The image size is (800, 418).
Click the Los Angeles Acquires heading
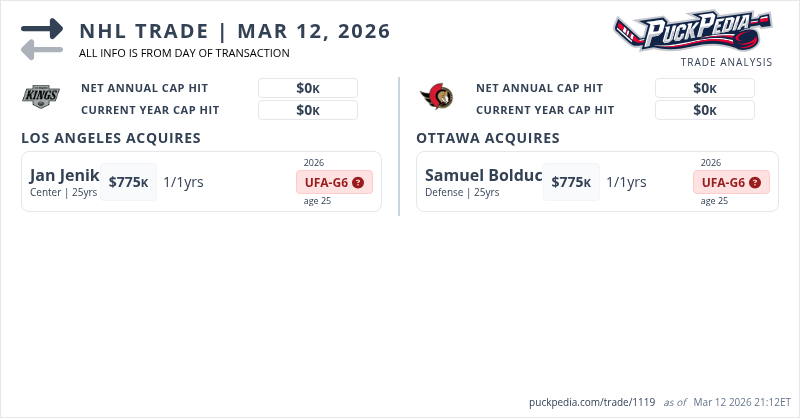tap(111, 138)
